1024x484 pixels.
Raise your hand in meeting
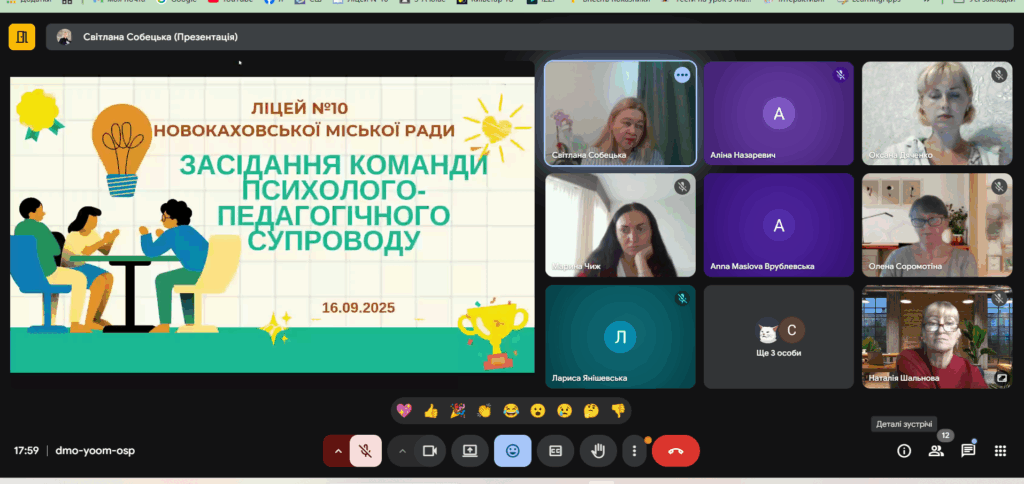[x=598, y=451]
